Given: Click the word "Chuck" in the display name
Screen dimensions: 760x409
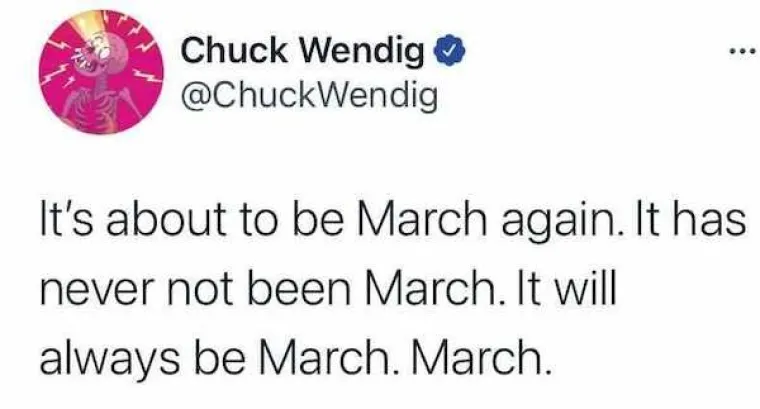Looking at the screenshot, I should [234, 50].
